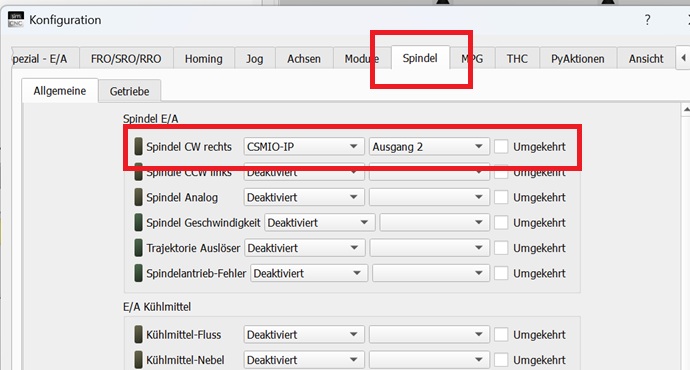This screenshot has height=370, width=690.
Task: Open Spindel Analog device dropdown
Action: pos(304,197)
